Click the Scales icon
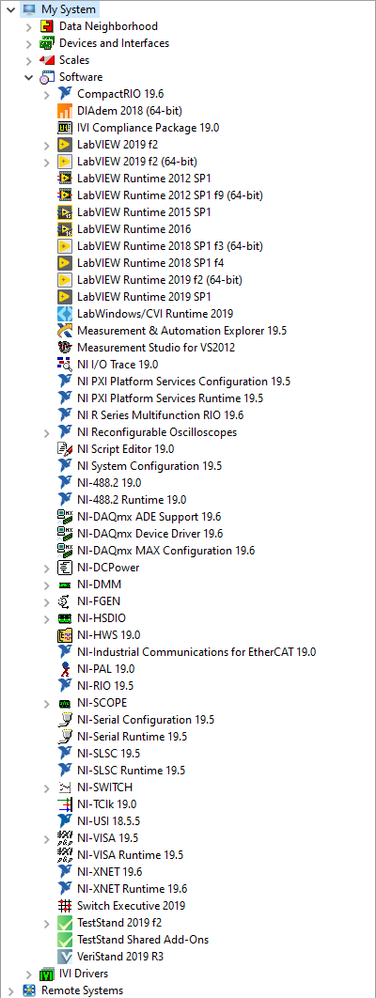This screenshot has width=376, height=998. coord(47,60)
